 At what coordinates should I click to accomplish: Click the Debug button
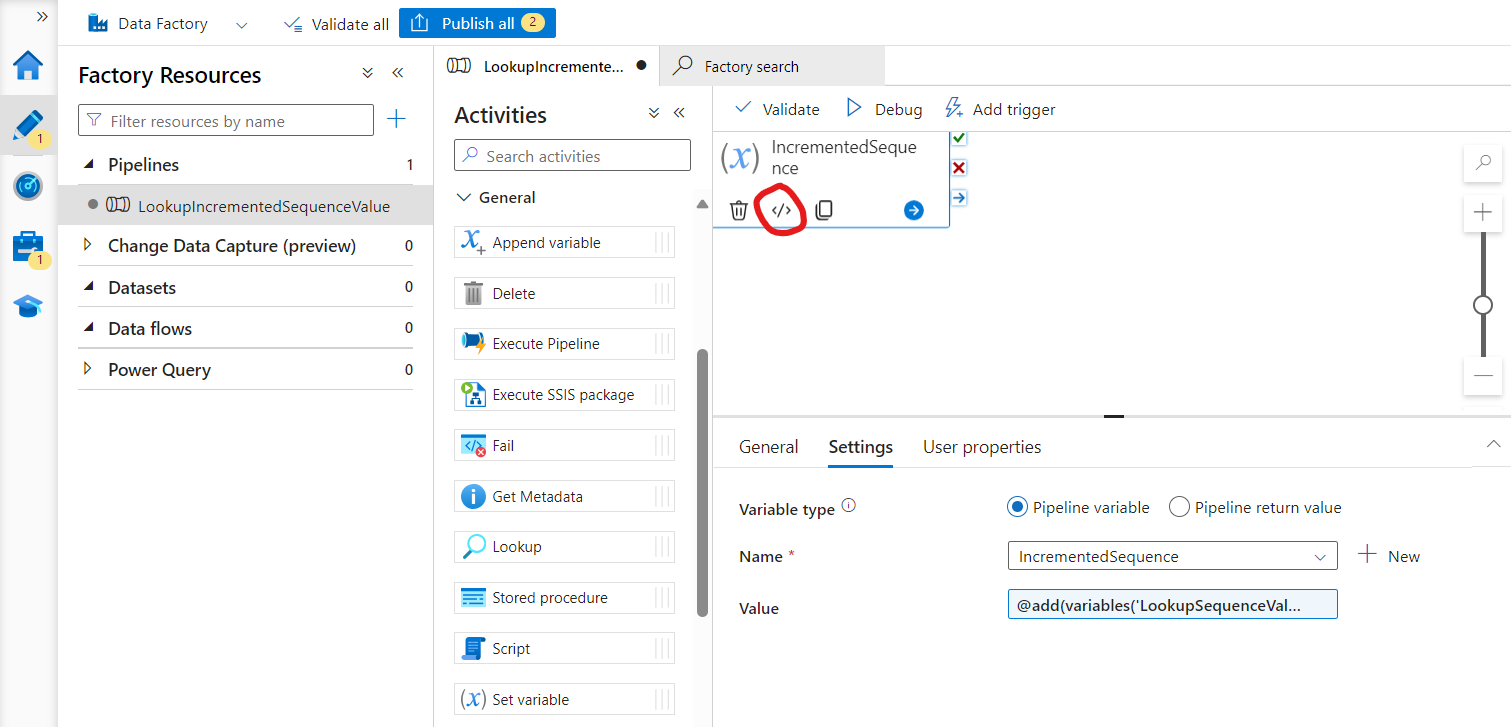coord(884,108)
